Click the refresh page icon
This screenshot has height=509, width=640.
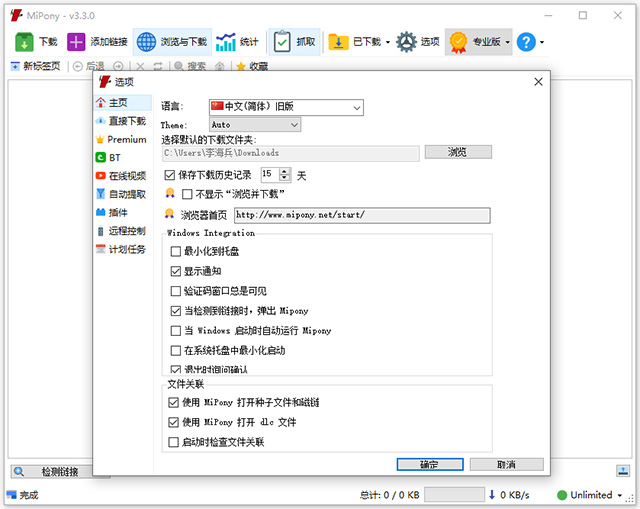pyautogui.click(x=158, y=66)
